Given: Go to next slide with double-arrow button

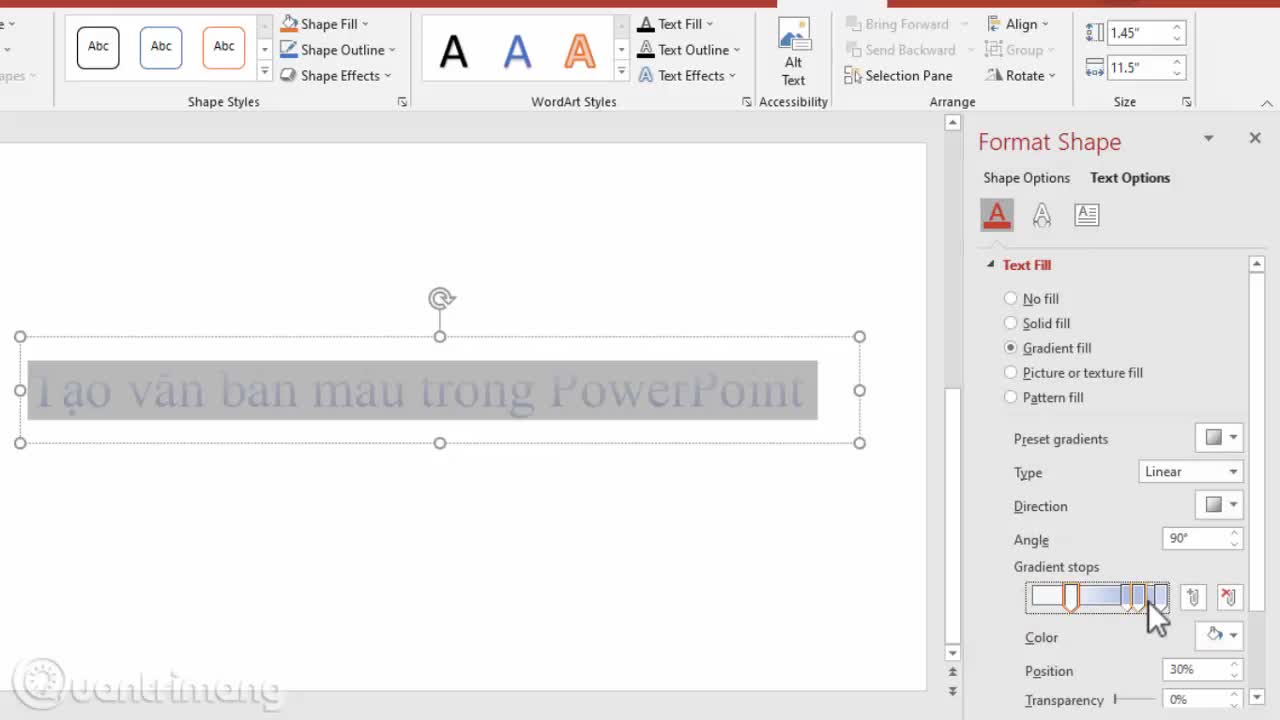Looking at the screenshot, I should (x=952, y=690).
